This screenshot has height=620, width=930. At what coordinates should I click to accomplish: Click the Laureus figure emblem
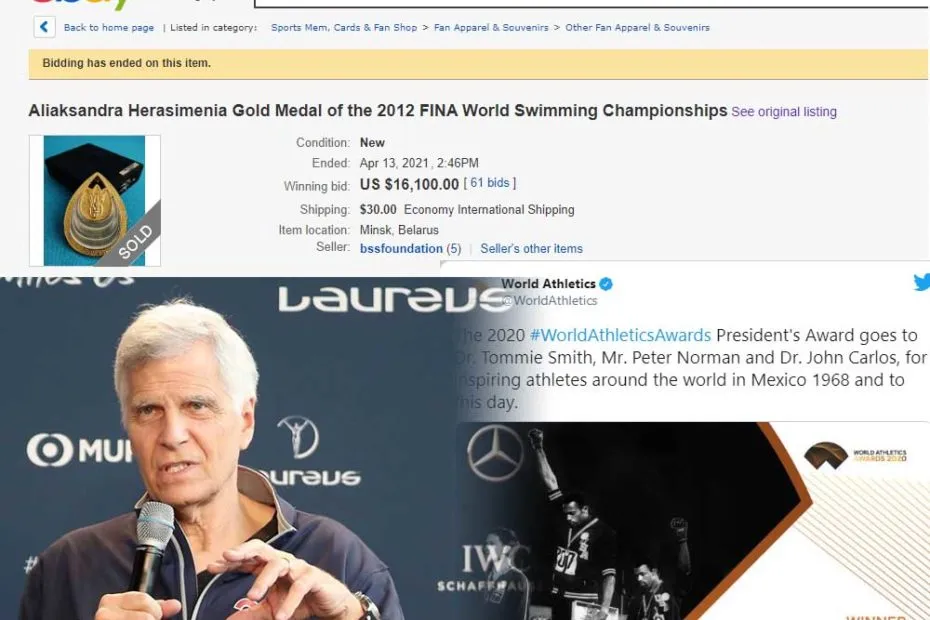298,437
